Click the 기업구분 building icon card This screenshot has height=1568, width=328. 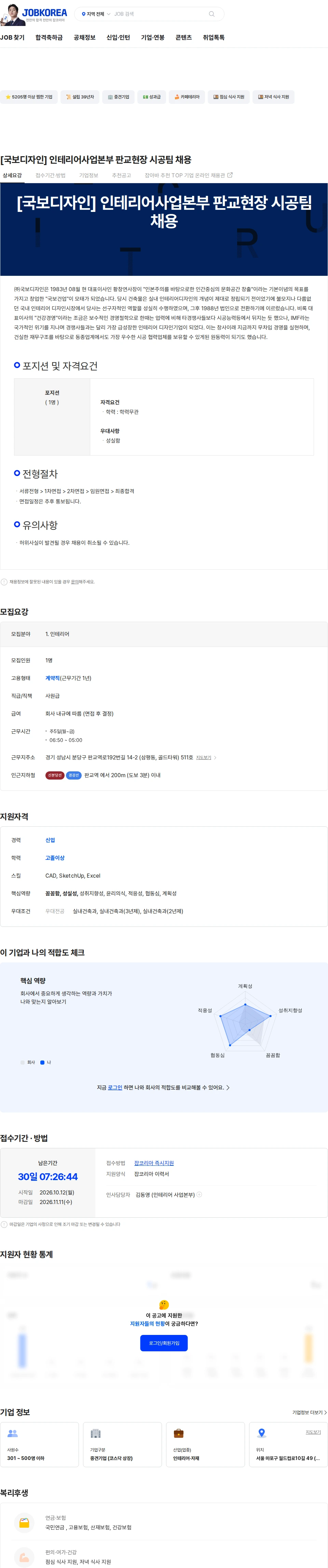122,1444
